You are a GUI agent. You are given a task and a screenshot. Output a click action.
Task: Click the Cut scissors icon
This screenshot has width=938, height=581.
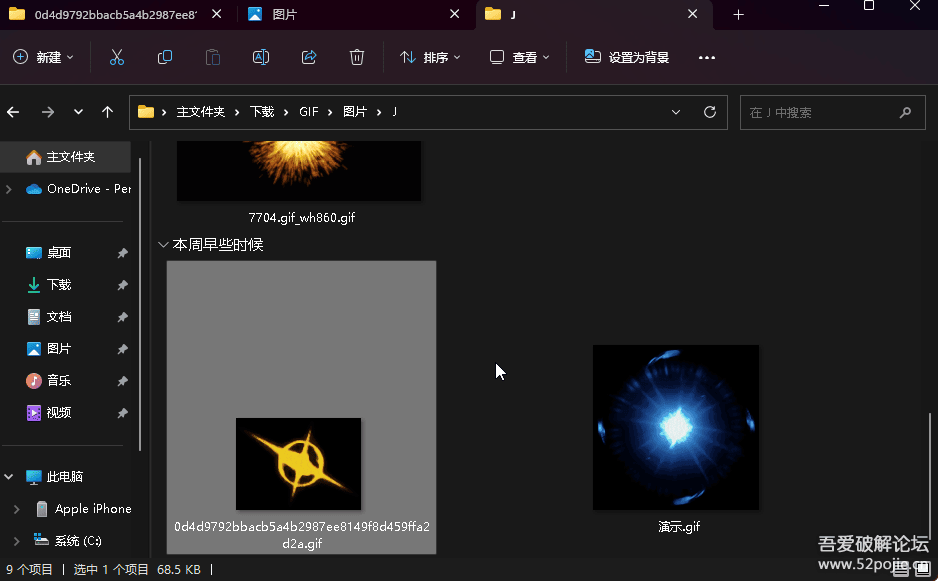point(117,57)
